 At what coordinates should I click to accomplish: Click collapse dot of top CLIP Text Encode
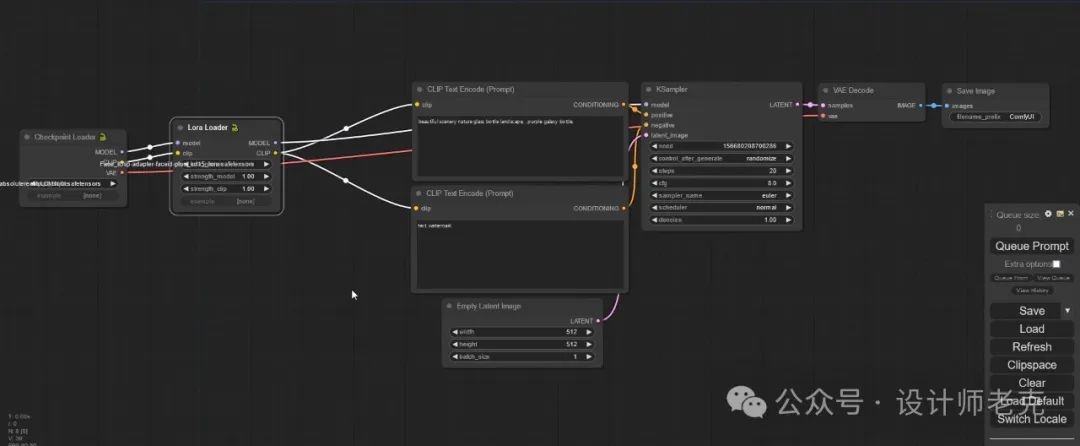[x=419, y=89]
